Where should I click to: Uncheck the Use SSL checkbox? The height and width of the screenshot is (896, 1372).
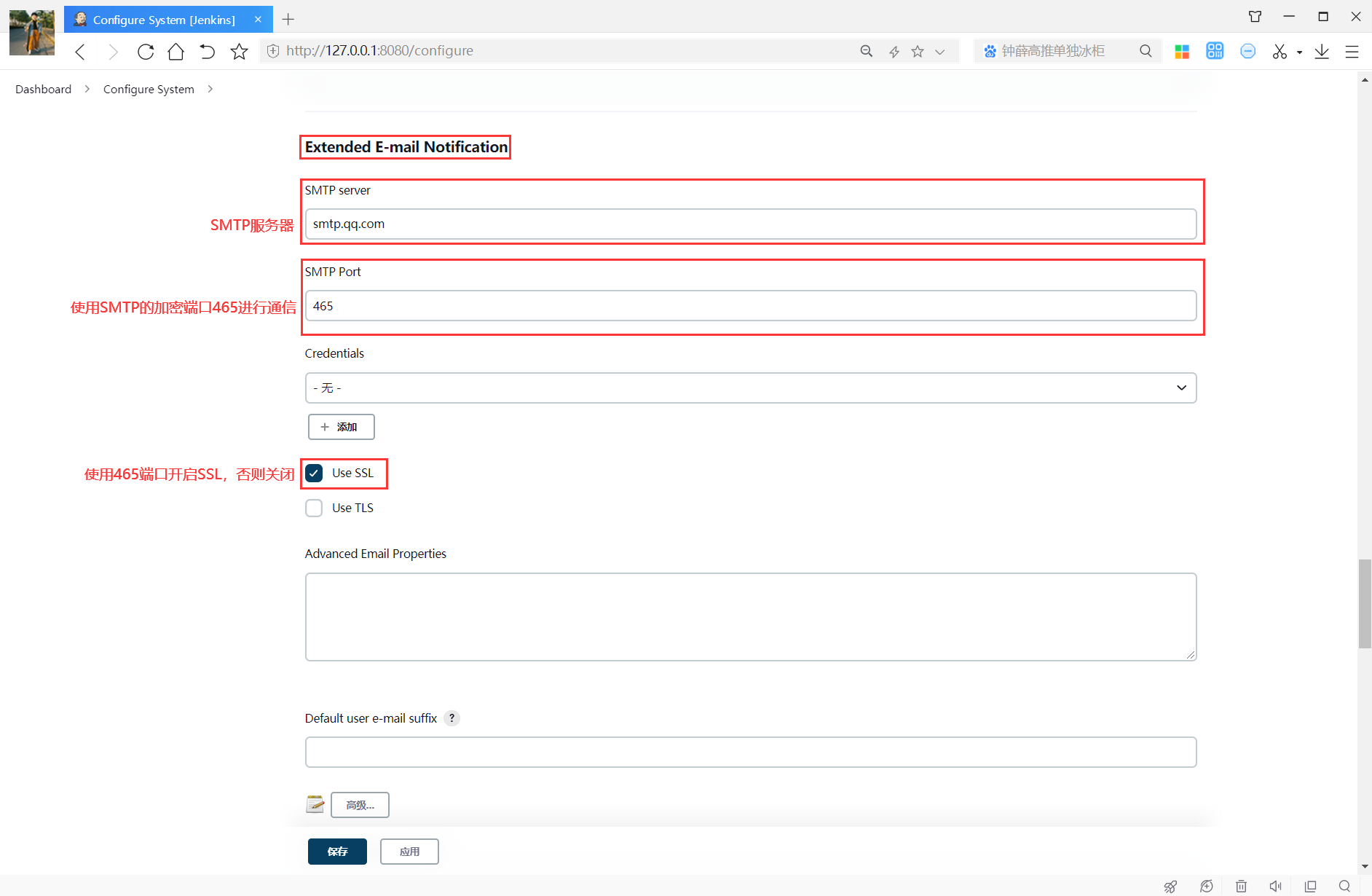pyautogui.click(x=314, y=473)
